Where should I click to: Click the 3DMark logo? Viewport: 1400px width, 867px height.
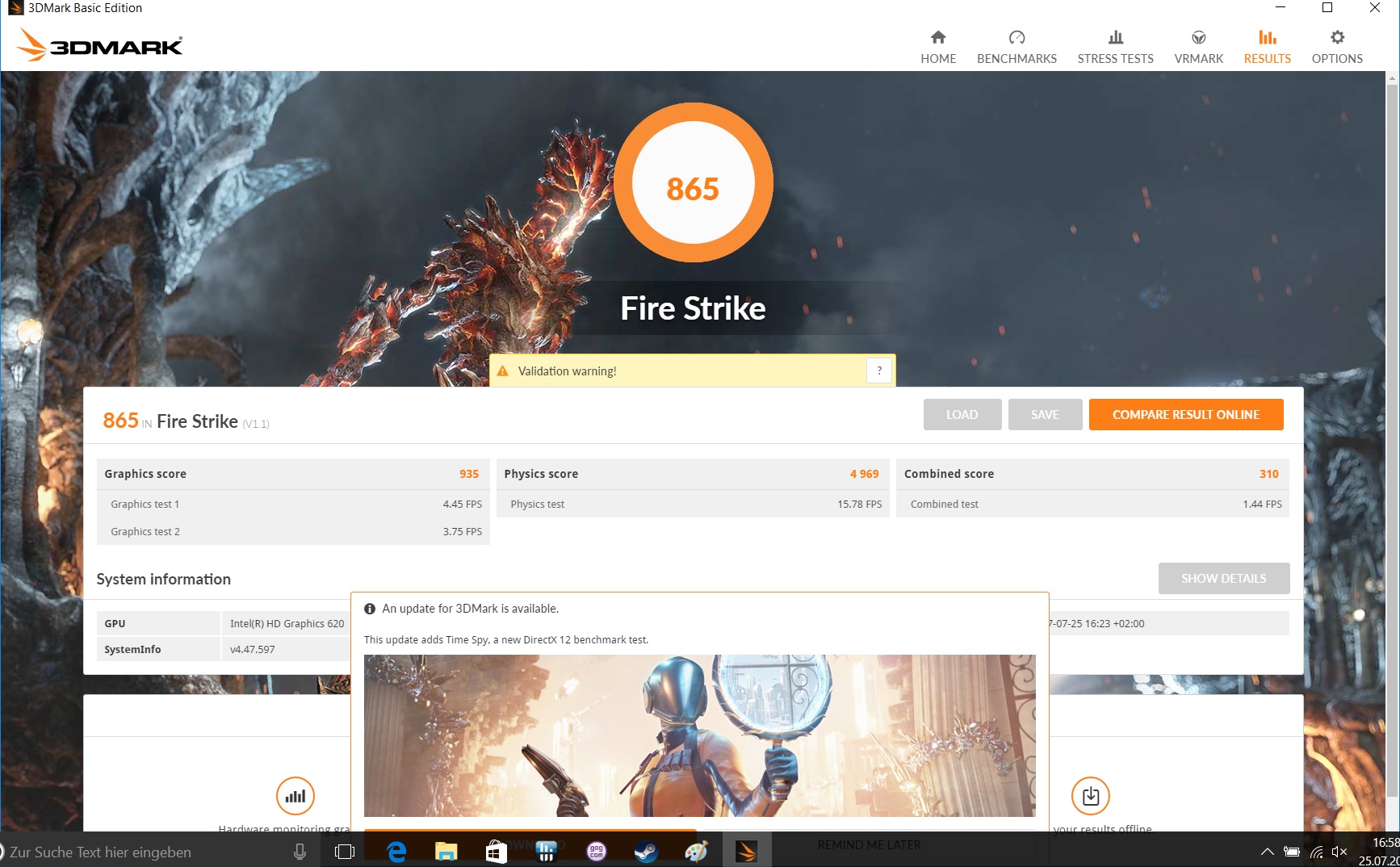[x=99, y=45]
